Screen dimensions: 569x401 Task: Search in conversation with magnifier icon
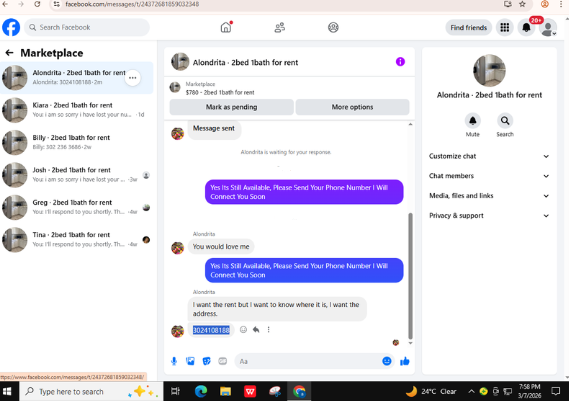(x=505, y=121)
